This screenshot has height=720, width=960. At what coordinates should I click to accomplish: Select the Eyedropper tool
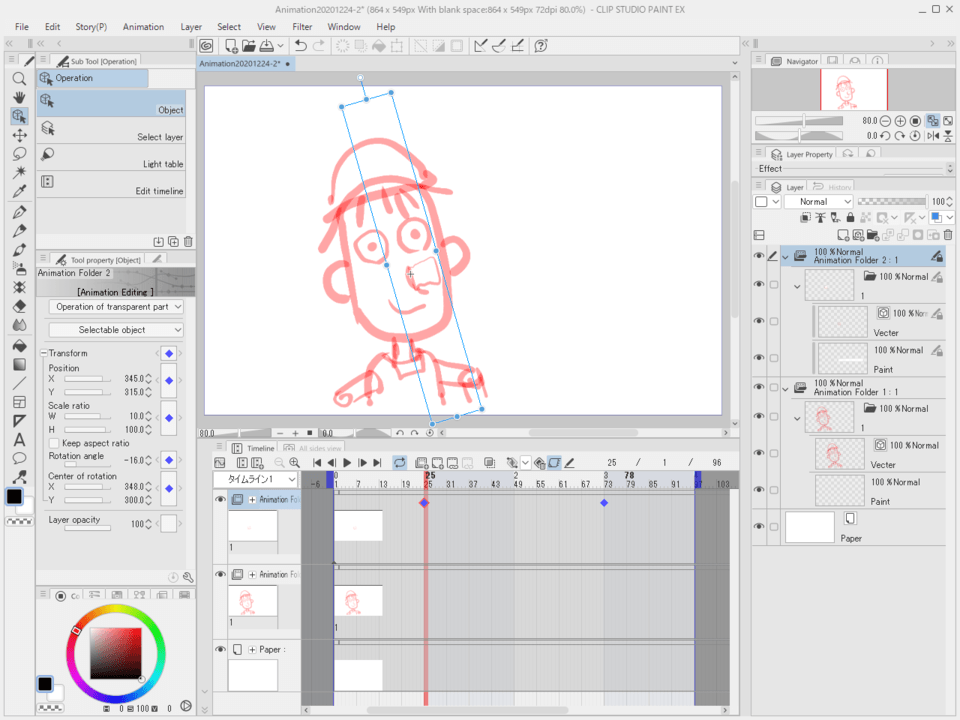point(19,192)
